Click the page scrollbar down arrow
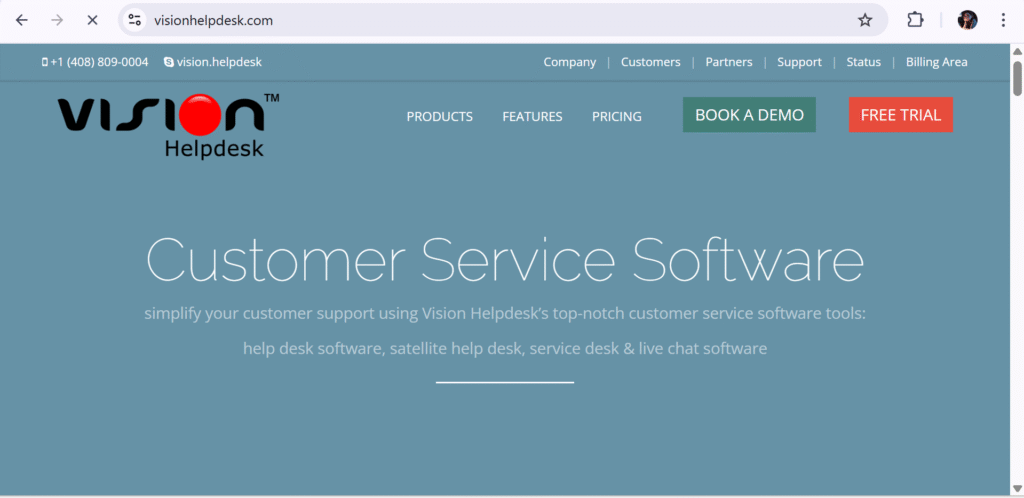Viewport: 1024px width, 498px height. [1017, 489]
